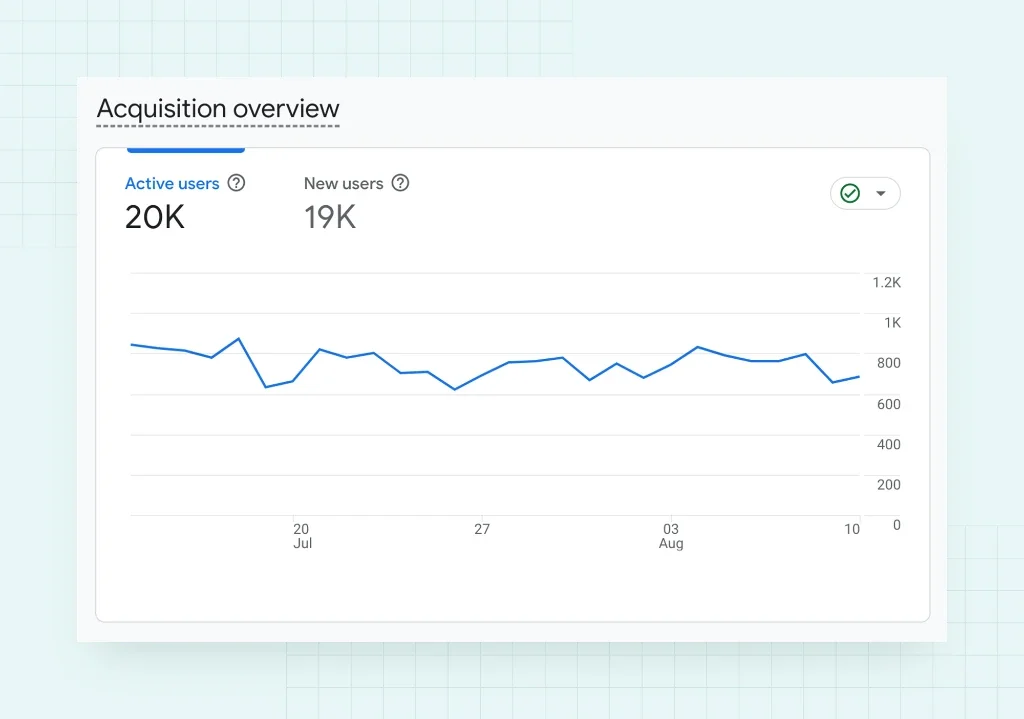The image size is (1024, 719).
Task: Click the 03 Aug date label on x-axis
Action: tap(671, 535)
